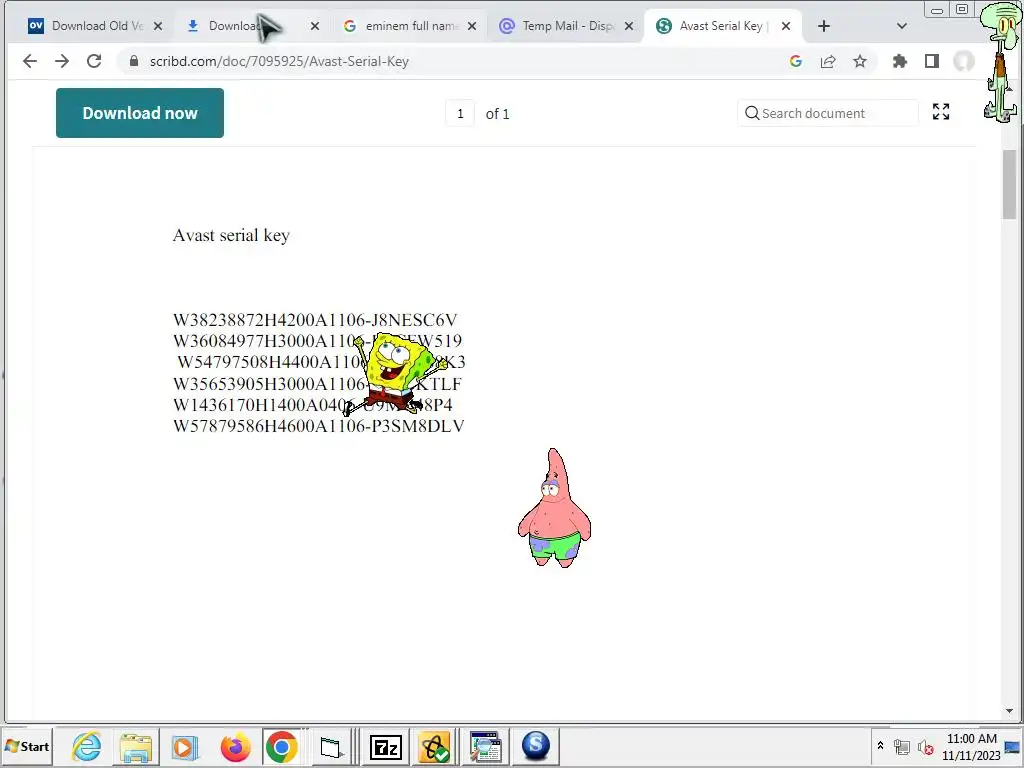Open the window icon beside the Chrome taskbar button

(x=331, y=746)
